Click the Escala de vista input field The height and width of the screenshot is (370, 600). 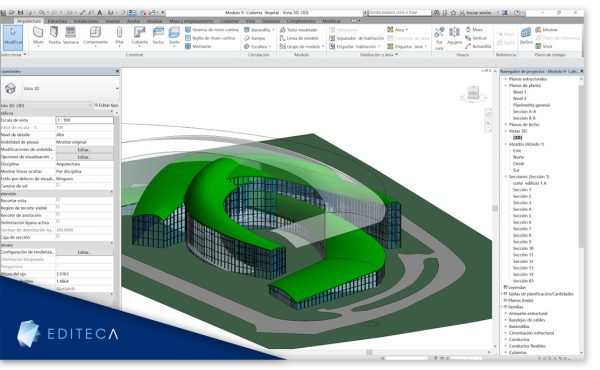click(84, 120)
